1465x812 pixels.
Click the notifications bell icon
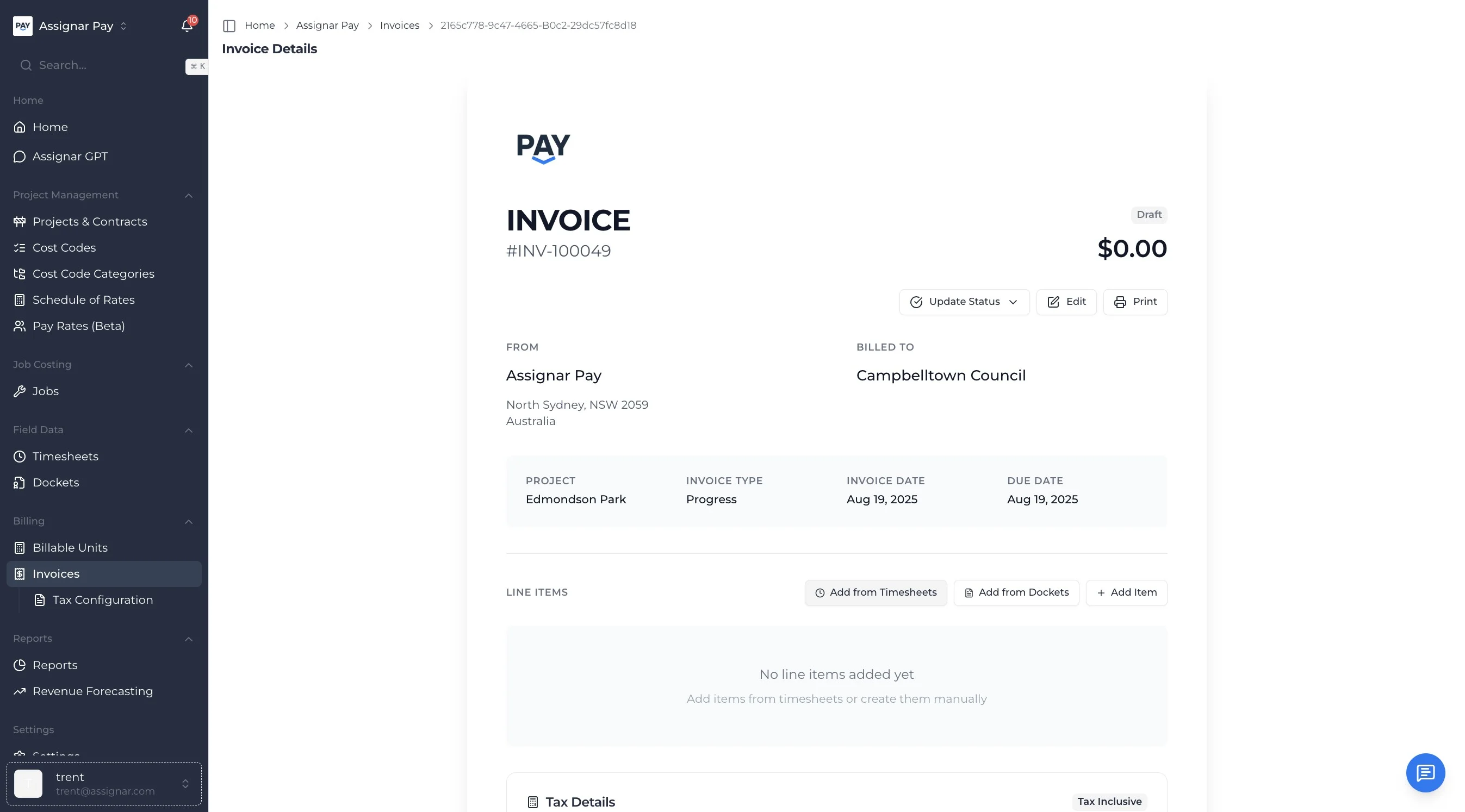point(187,26)
